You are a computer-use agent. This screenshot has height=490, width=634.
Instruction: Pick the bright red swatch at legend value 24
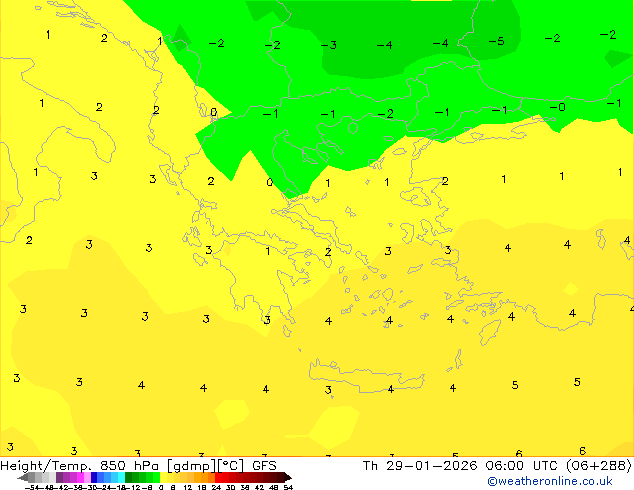pyautogui.click(x=218, y=477)
